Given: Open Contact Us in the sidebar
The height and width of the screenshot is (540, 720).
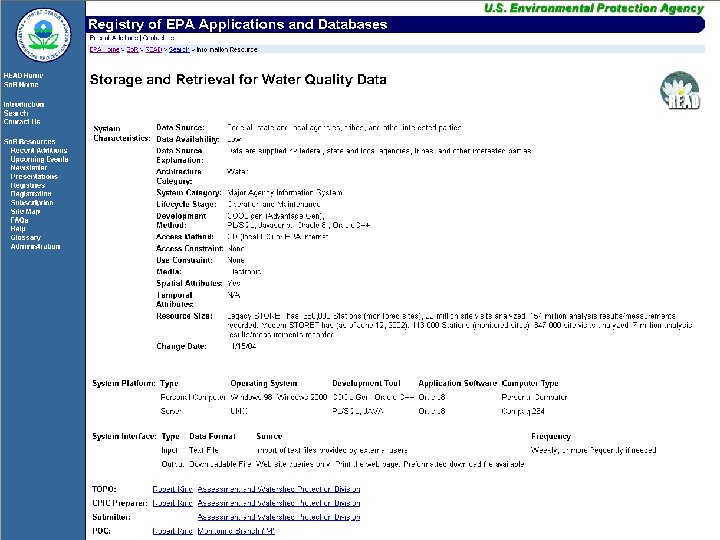Looking at the screenshot, I should [22, 122].
